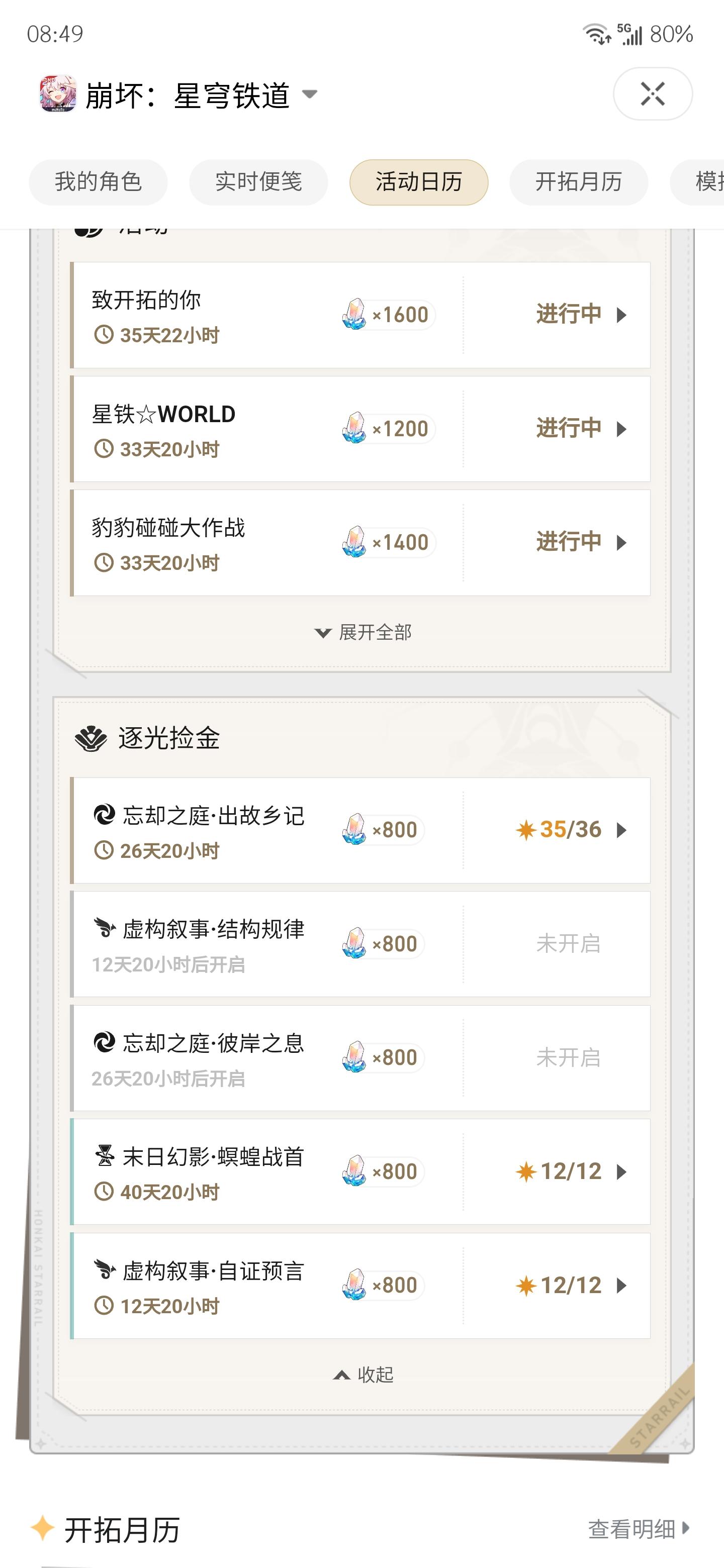
Task: Click the 虚构叙事·结构规律 winged icon
Action: 104,929
